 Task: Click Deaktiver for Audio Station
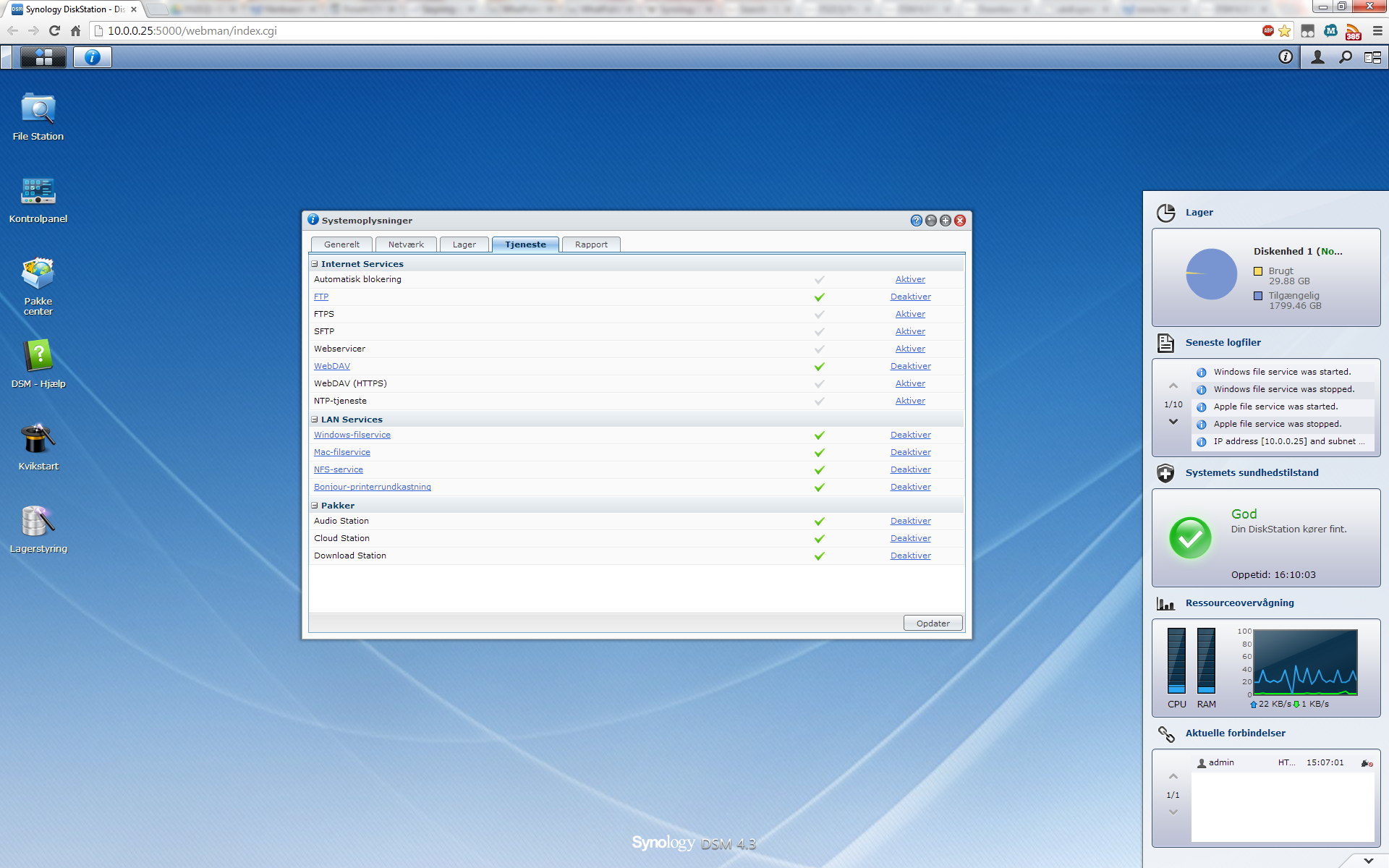pyautogui.click(x=910, y=521)
